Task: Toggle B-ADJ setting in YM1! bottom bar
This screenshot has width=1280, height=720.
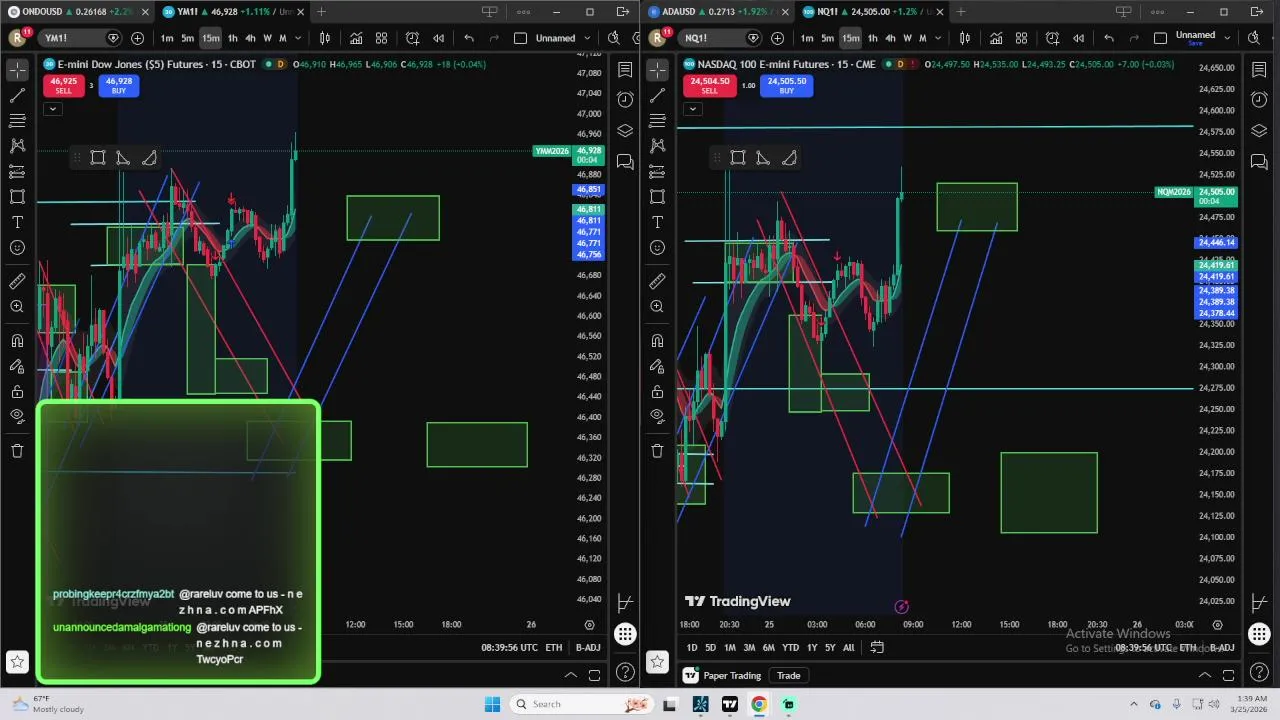Action: [x=588, y=648]
